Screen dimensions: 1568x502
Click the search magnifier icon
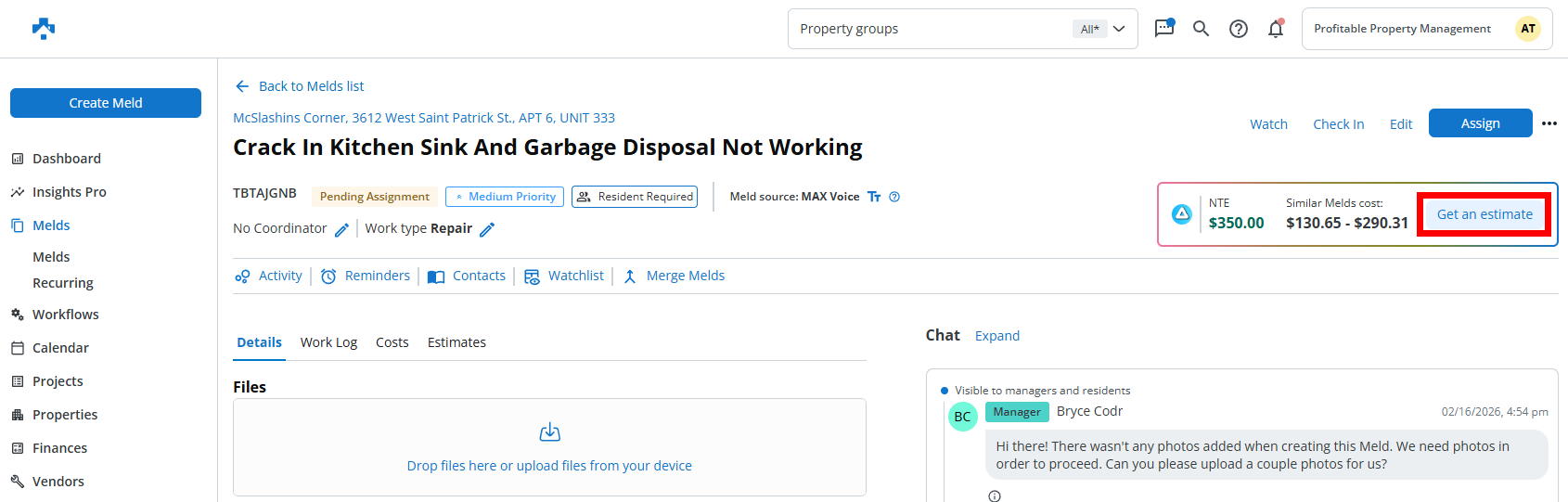(x=1201, y=29)
